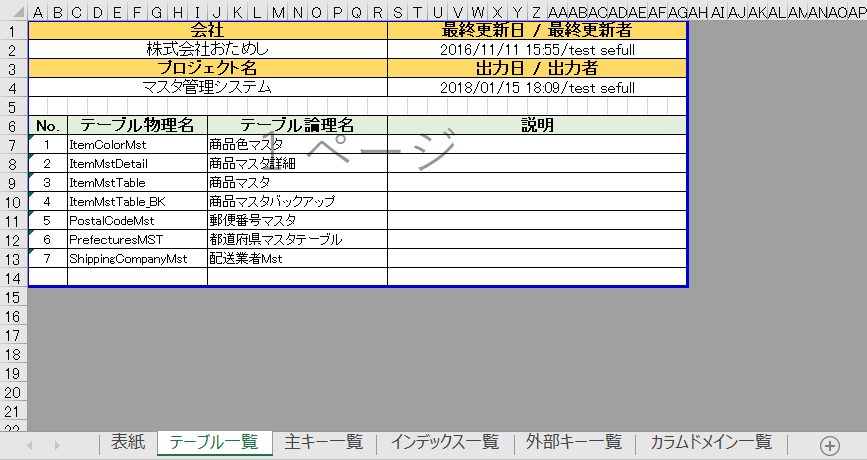The height and width of the screenshot is (460, 867).
Task: Click the ShippingCompanyMst cell
Action: point(137,258)
